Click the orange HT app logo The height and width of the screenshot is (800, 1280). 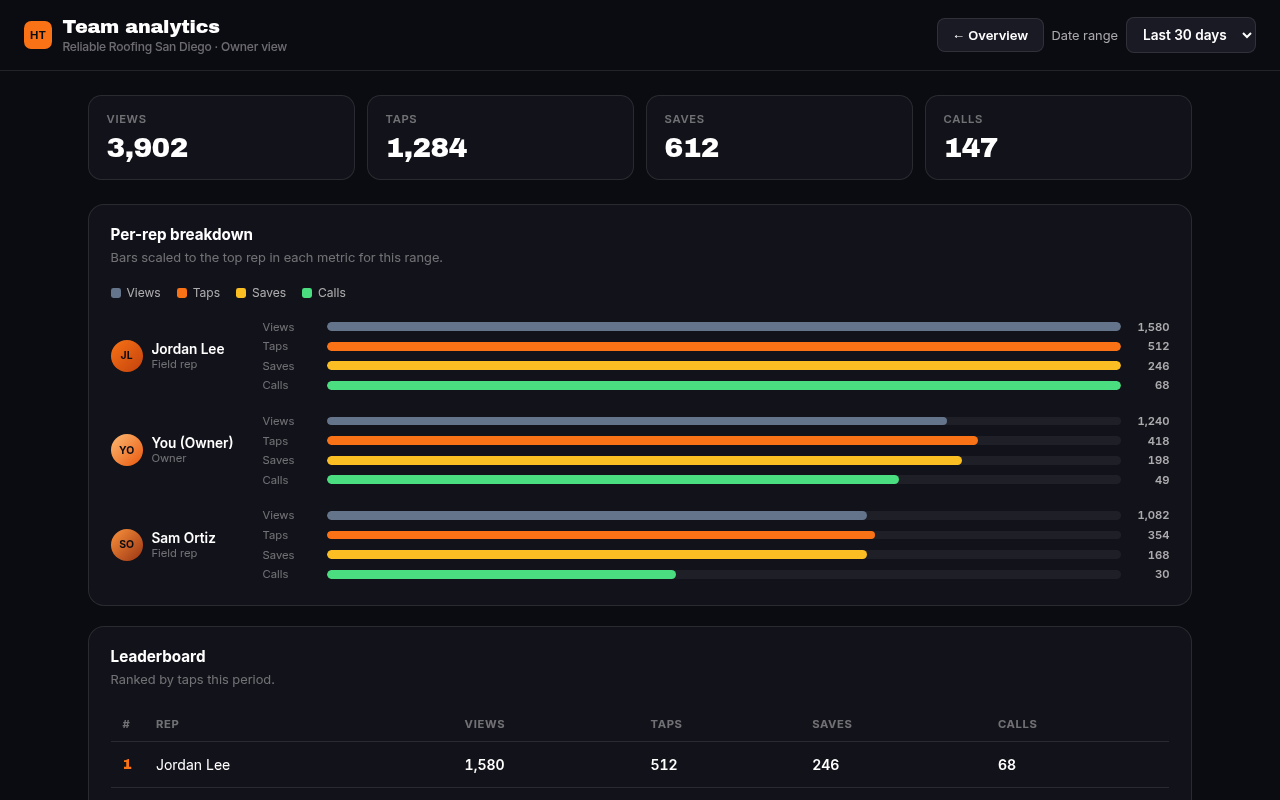[38, 35]
